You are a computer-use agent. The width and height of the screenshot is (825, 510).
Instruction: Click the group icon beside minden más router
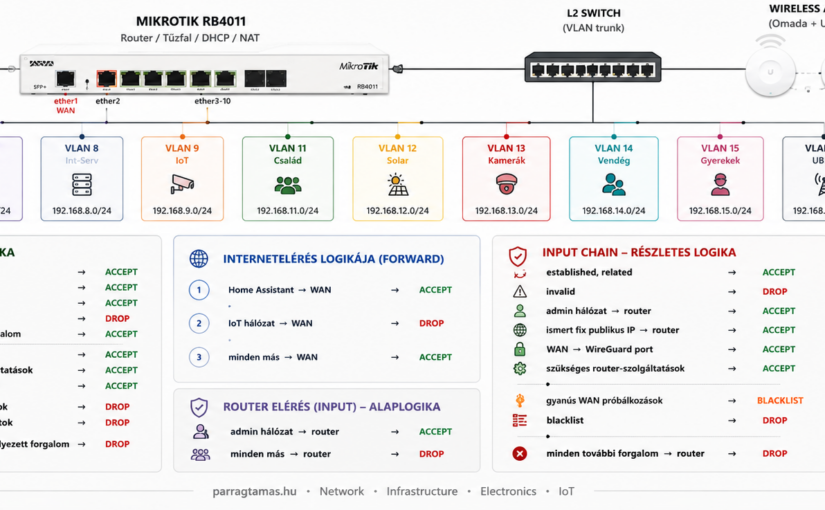click(200, 454)
